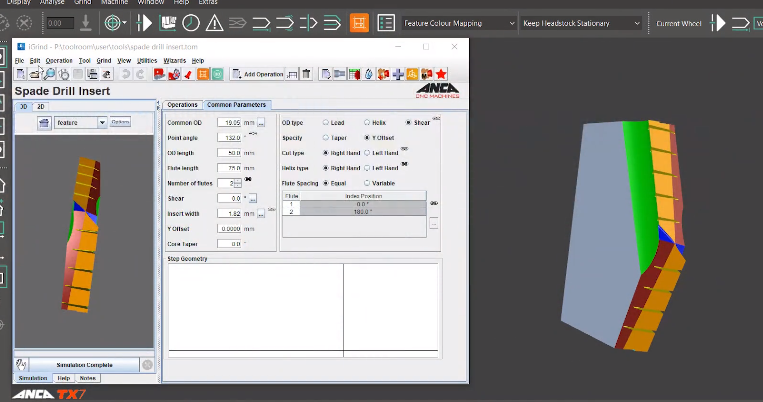Open the Notes tab at bottom
Image resolution: width=763 pixels, height=402 pixels.
pyautogui.click(x=88, y=378)
